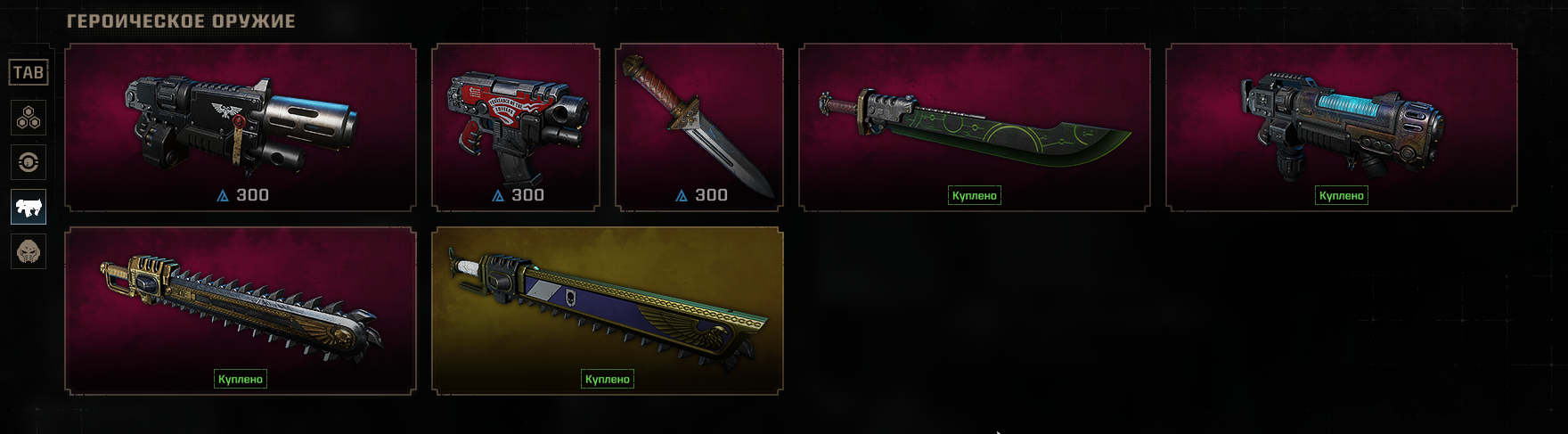Screen dimensions: 1568x434
Task: Select the red bolt pistol skin
Action: click(516, 127)
